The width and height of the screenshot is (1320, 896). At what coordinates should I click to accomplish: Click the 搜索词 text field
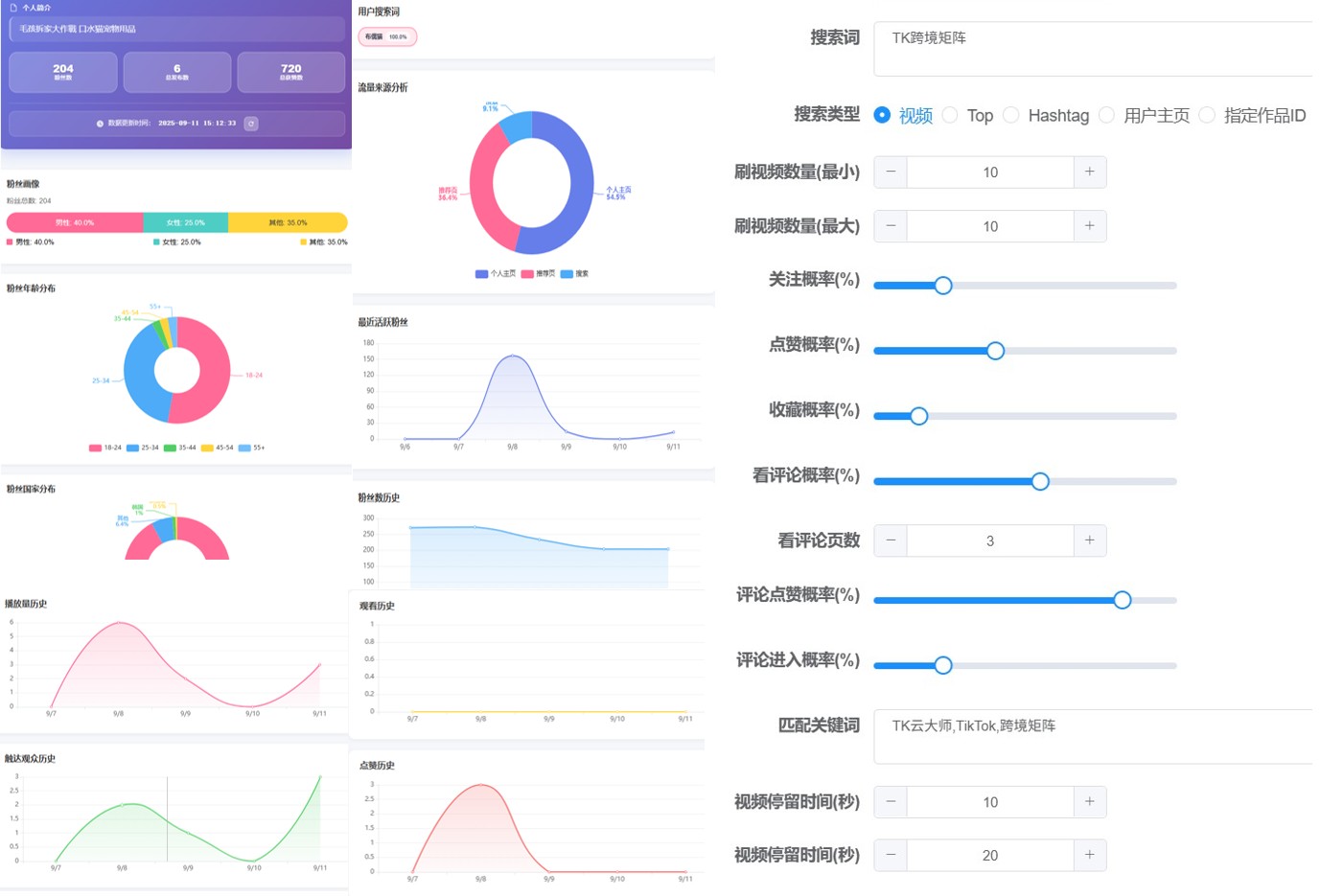click(x=1093, y=49)
